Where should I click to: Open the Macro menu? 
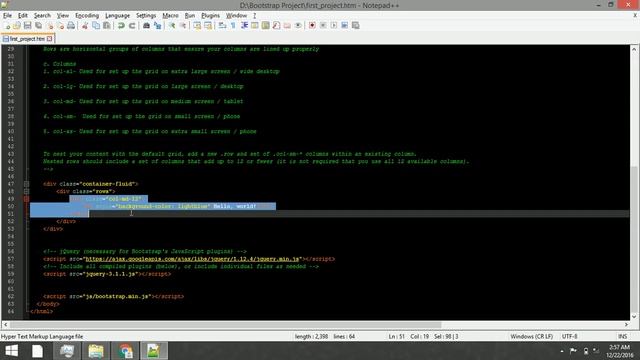170,16
